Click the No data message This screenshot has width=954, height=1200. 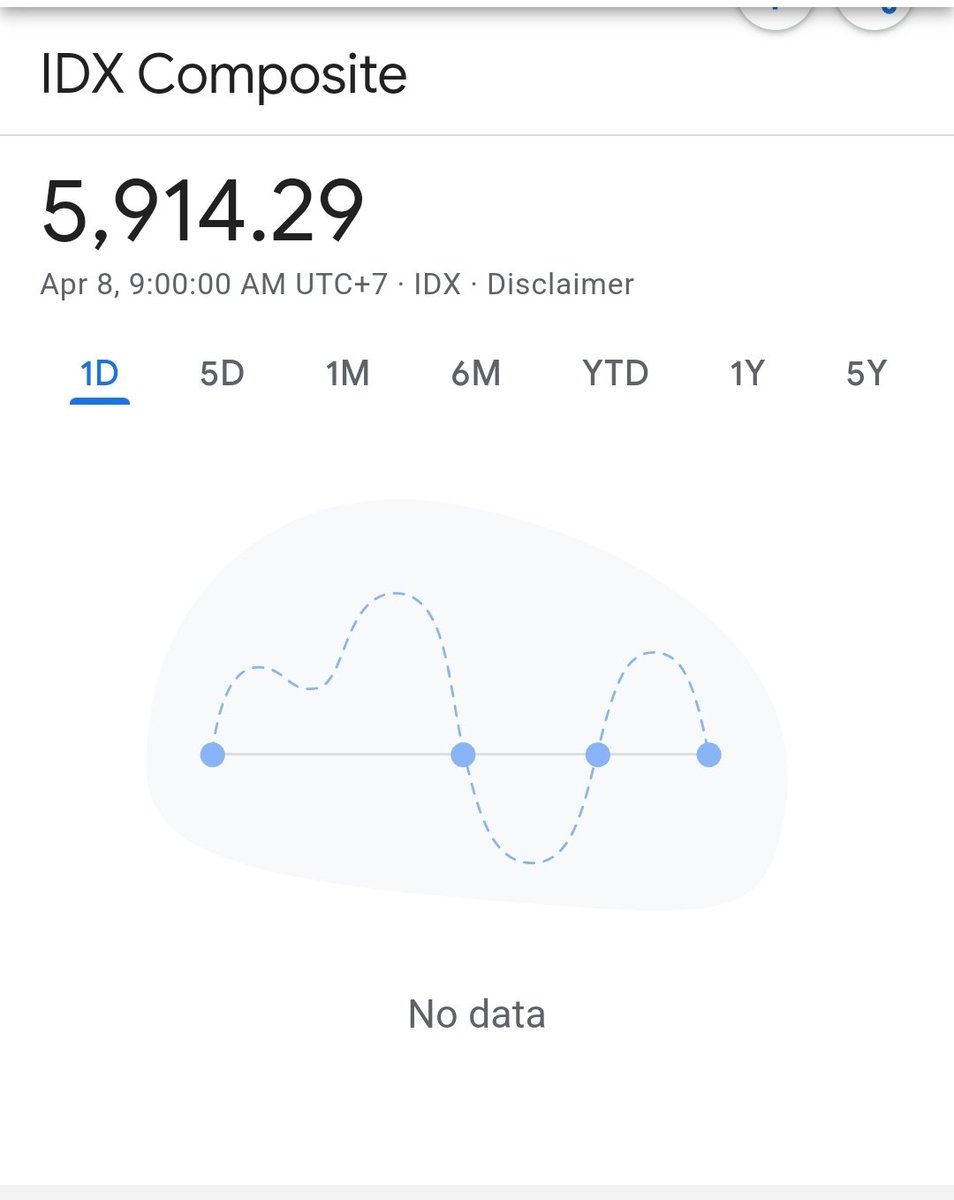point(475,1013)
